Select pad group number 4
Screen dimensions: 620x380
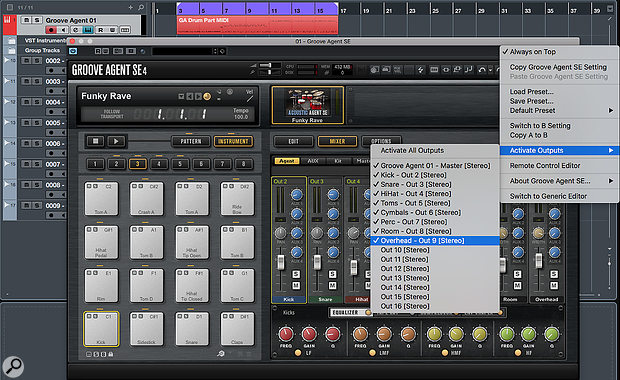click(159, 164)
